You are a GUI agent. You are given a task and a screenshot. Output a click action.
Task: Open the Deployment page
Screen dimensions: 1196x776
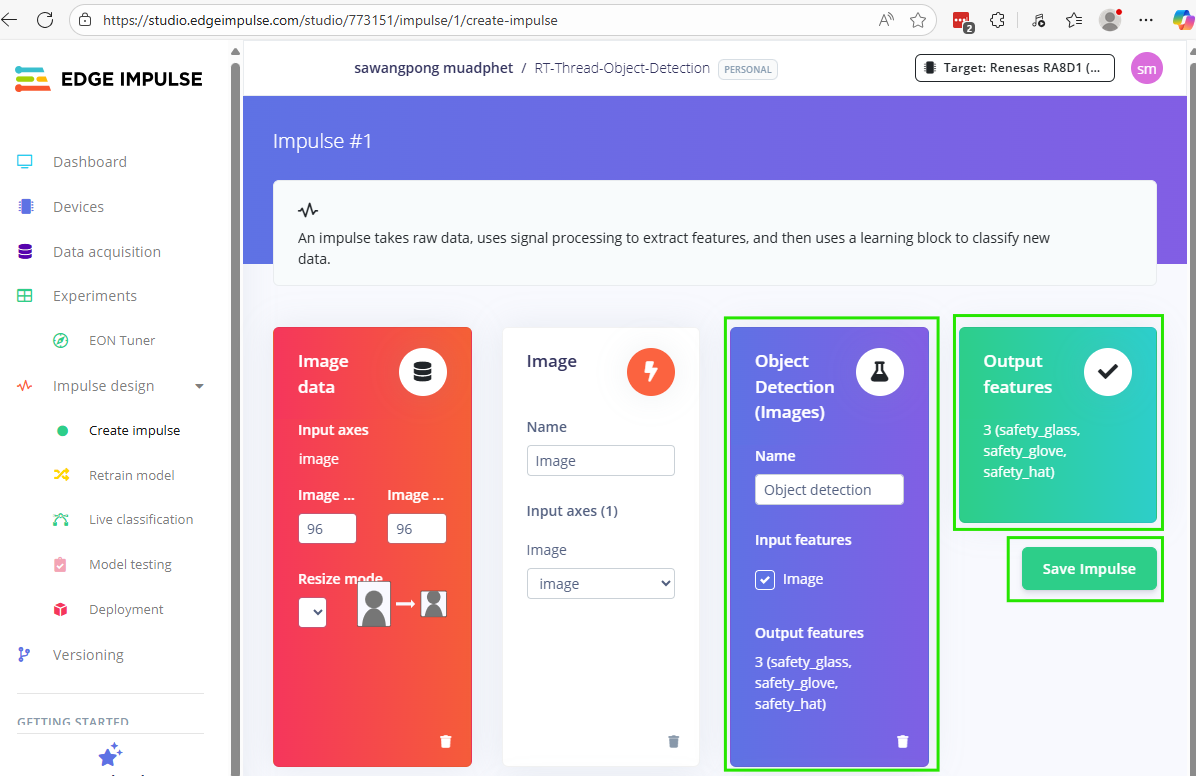pos(126,609)
